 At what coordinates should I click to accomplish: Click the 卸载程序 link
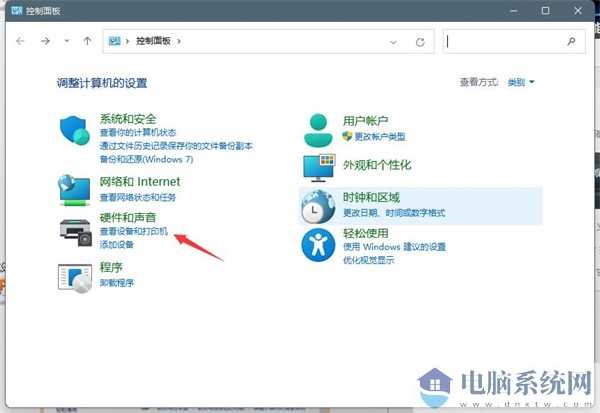117,283
